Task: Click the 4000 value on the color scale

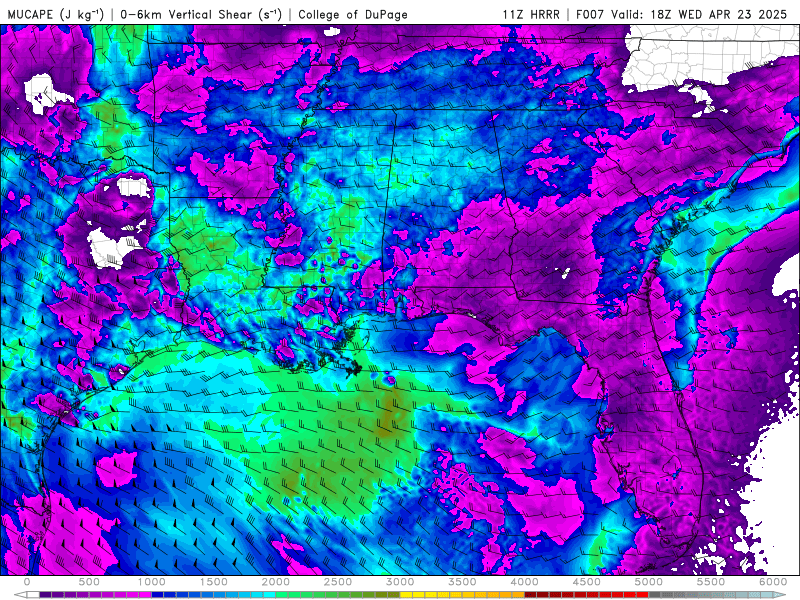Action: pos(524,582)
